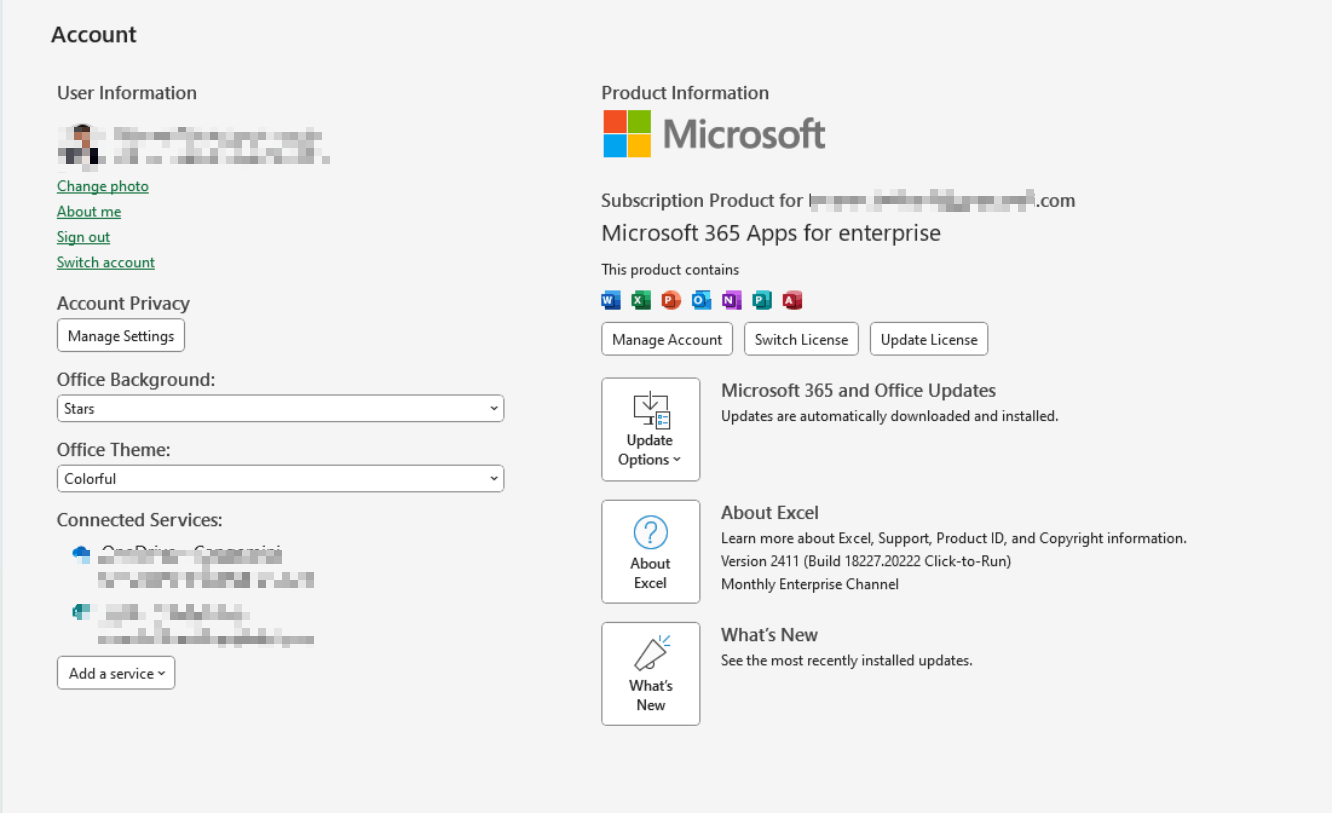Image resolution: width=1332 pixels, height=813 pixels.
Task: Click the Outlook app icon
Action: [702, 300]
